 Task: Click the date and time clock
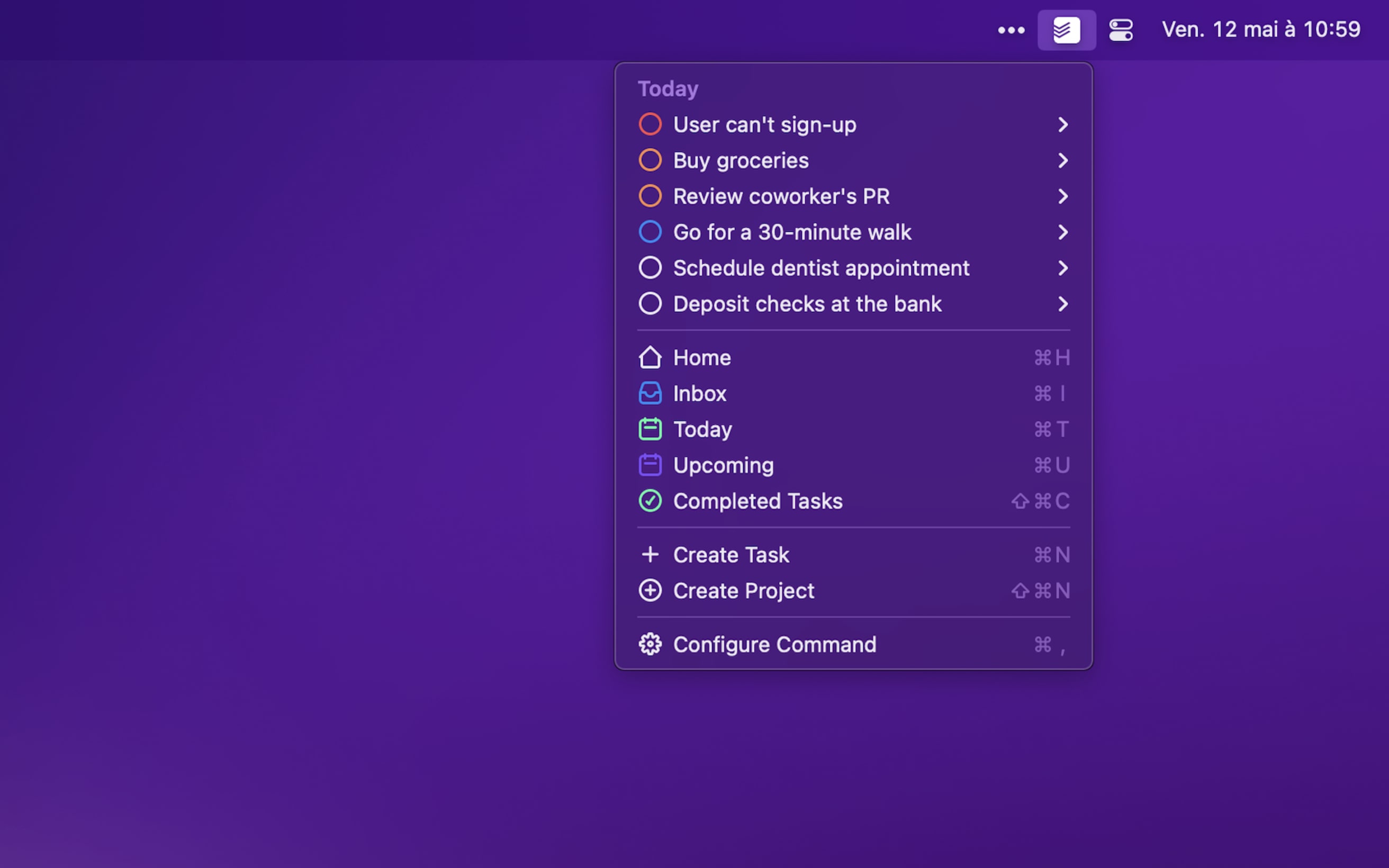(x=1260, y=30)
